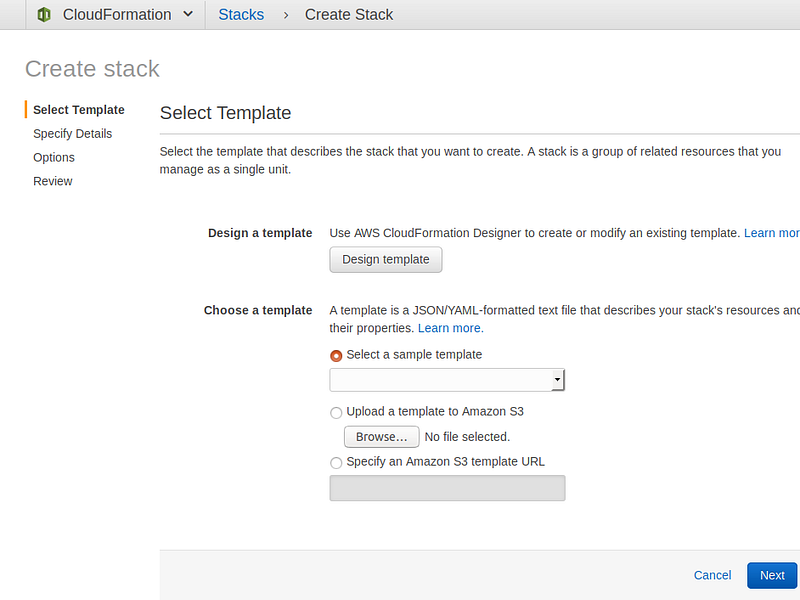Click the Design template button

(x=386, y=260)
